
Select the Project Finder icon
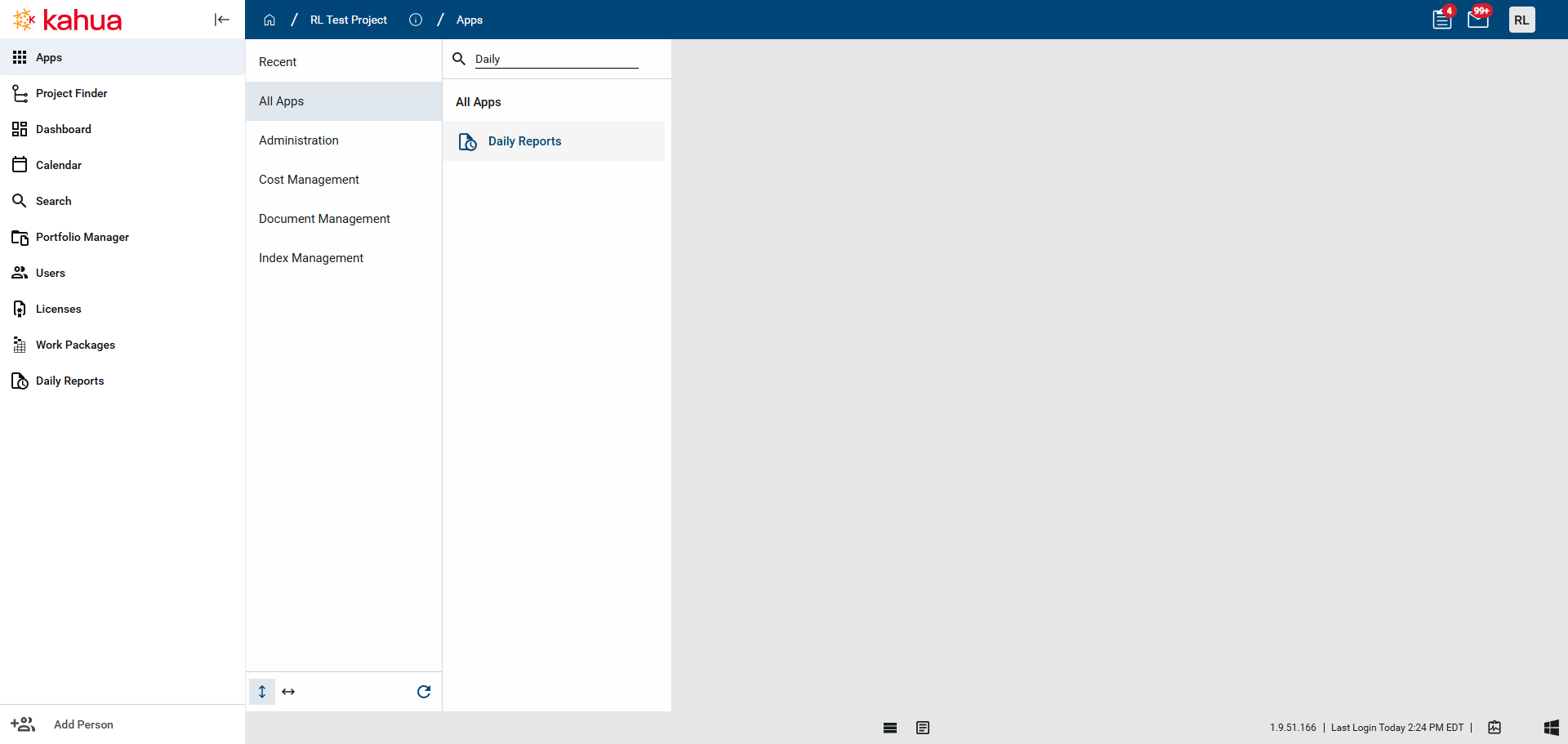pos(20,93)
